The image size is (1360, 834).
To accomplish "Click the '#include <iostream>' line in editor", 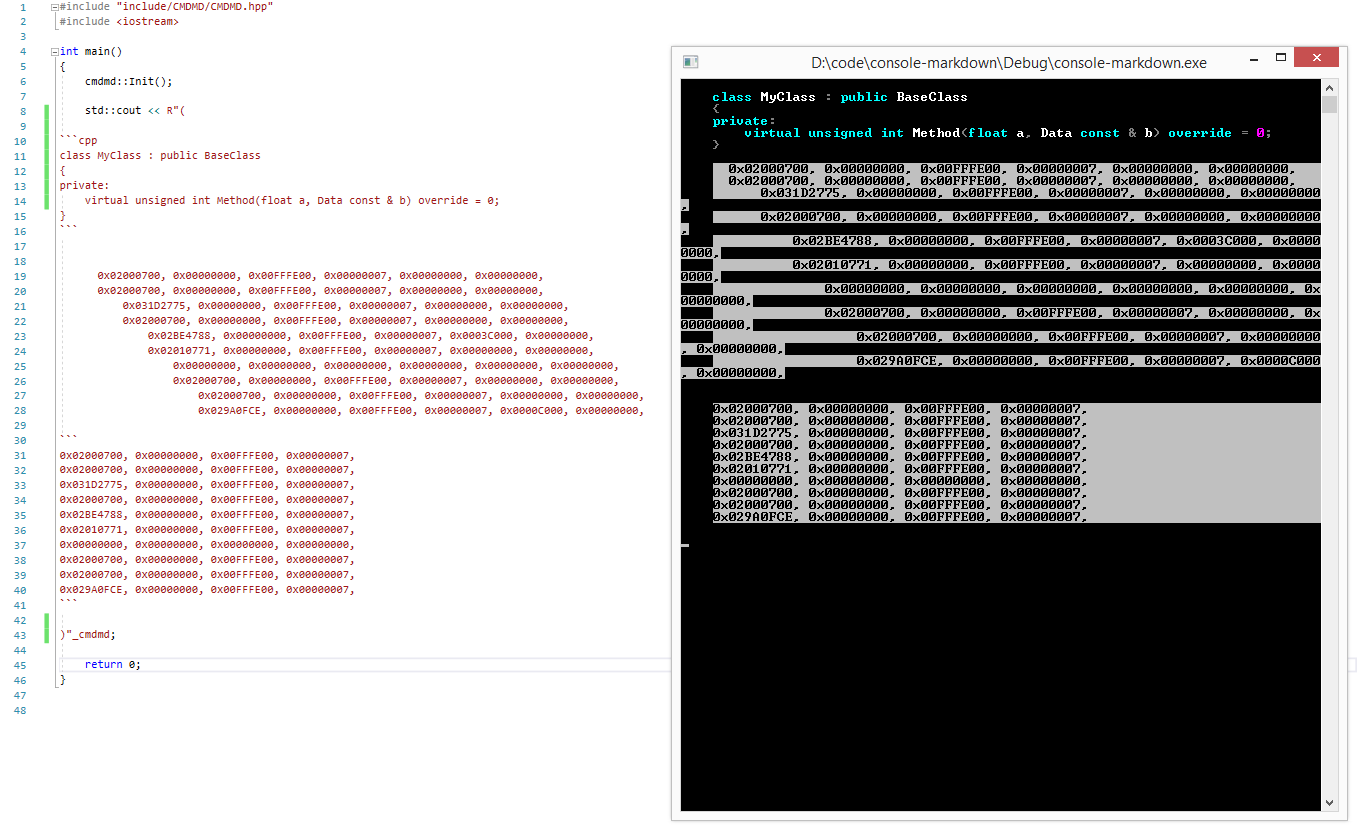I will click(119, 21).
